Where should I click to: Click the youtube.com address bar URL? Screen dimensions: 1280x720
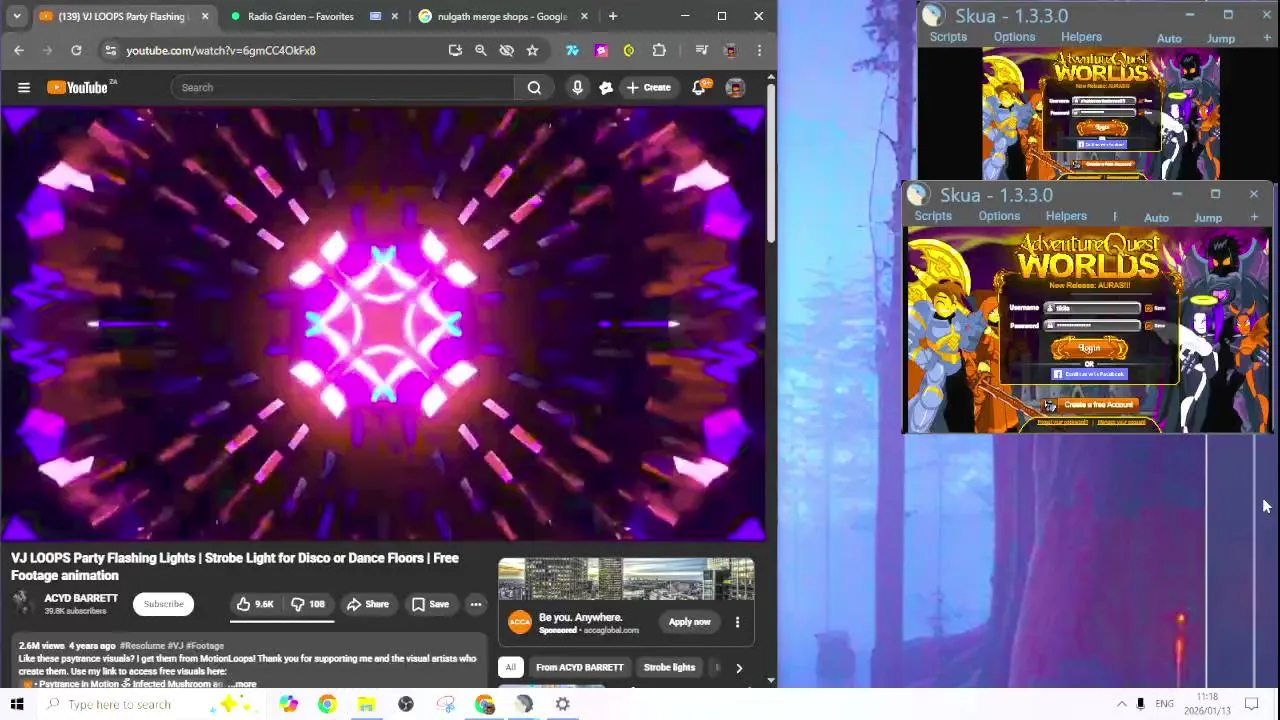click(x=221, y=50)
